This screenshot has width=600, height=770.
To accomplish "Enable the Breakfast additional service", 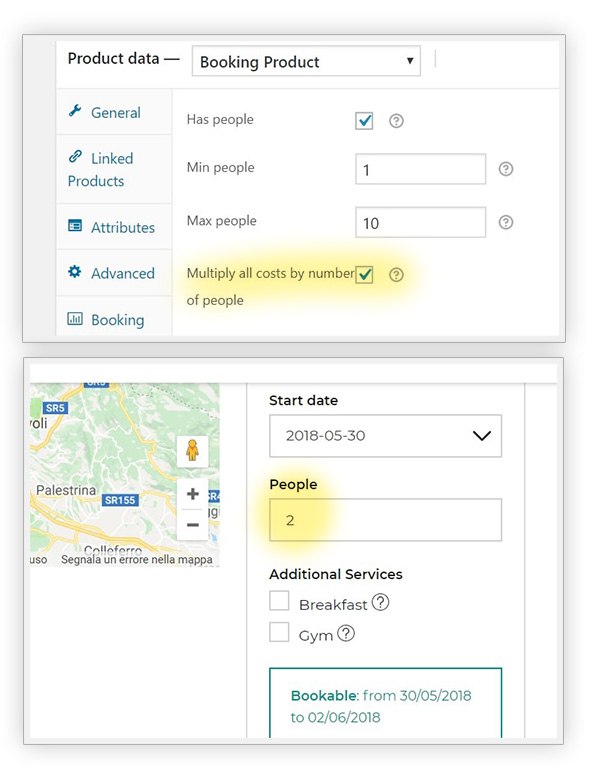I will 279,601.
